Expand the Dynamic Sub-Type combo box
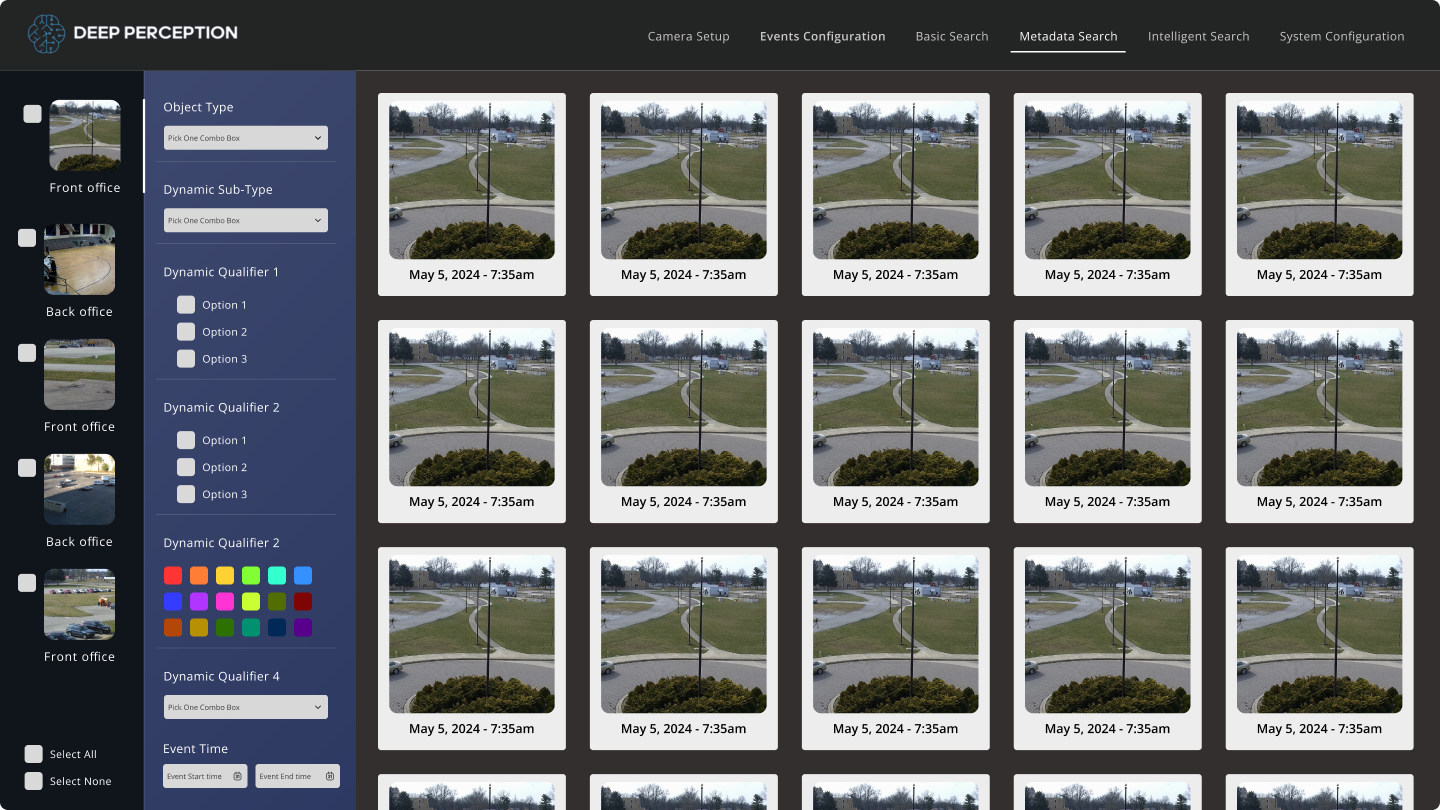 (x=246, y=220)
